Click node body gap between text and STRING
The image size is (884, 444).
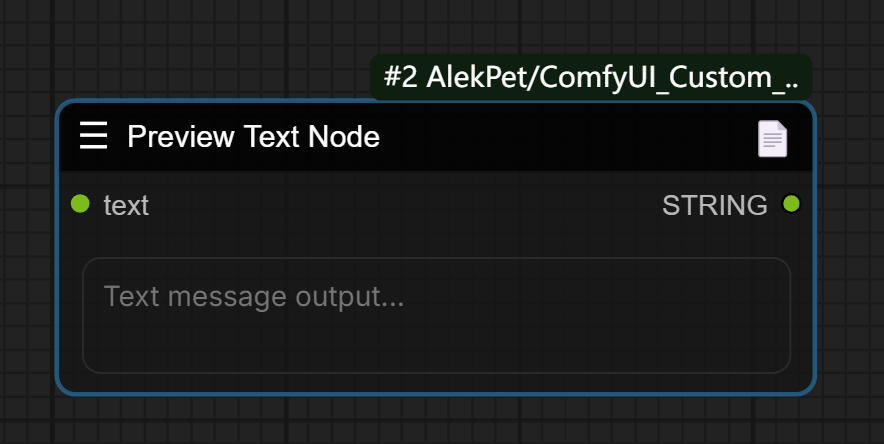[x=400, y=205]
